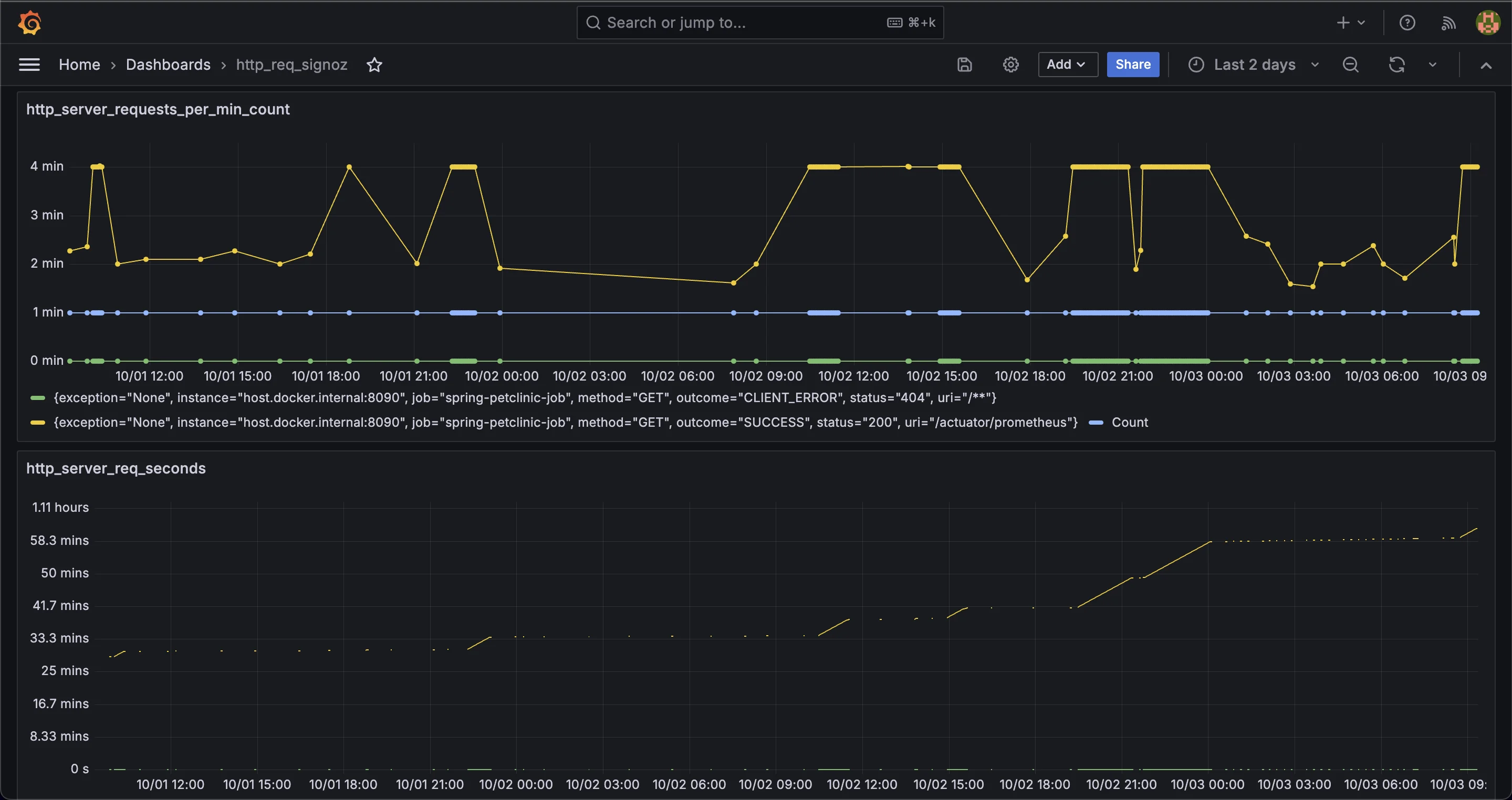Open Dashboards breadcrumb link
This screenshot has height=800, width=1512.
pyautogui.click(x=168, y=65)
